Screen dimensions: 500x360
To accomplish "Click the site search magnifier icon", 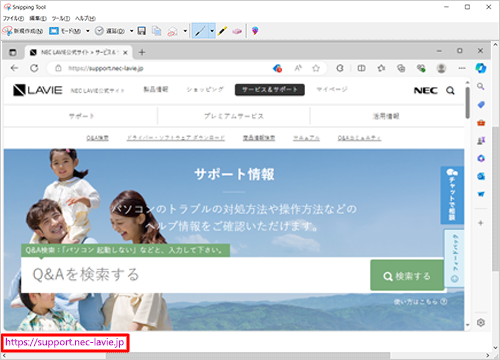I will [450, 90].
